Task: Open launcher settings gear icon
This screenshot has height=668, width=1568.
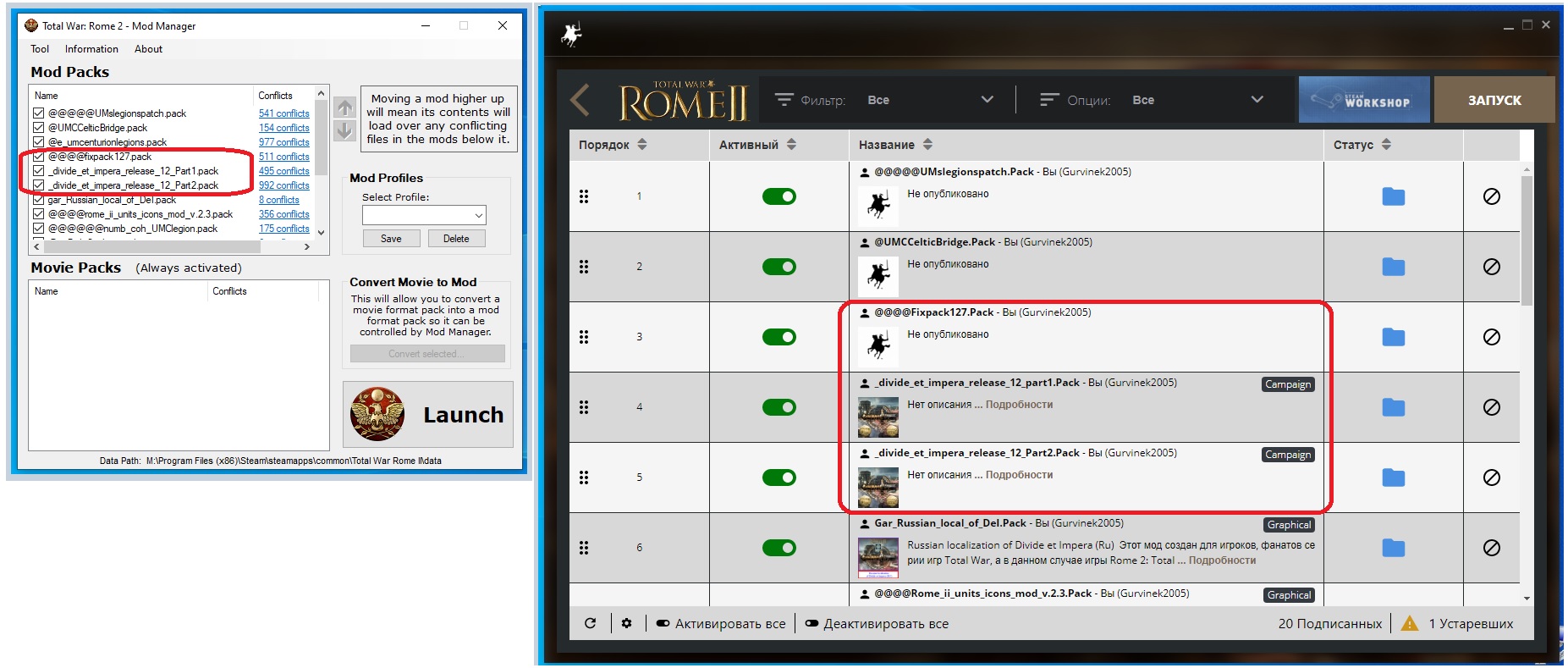Action: point(627,623)
